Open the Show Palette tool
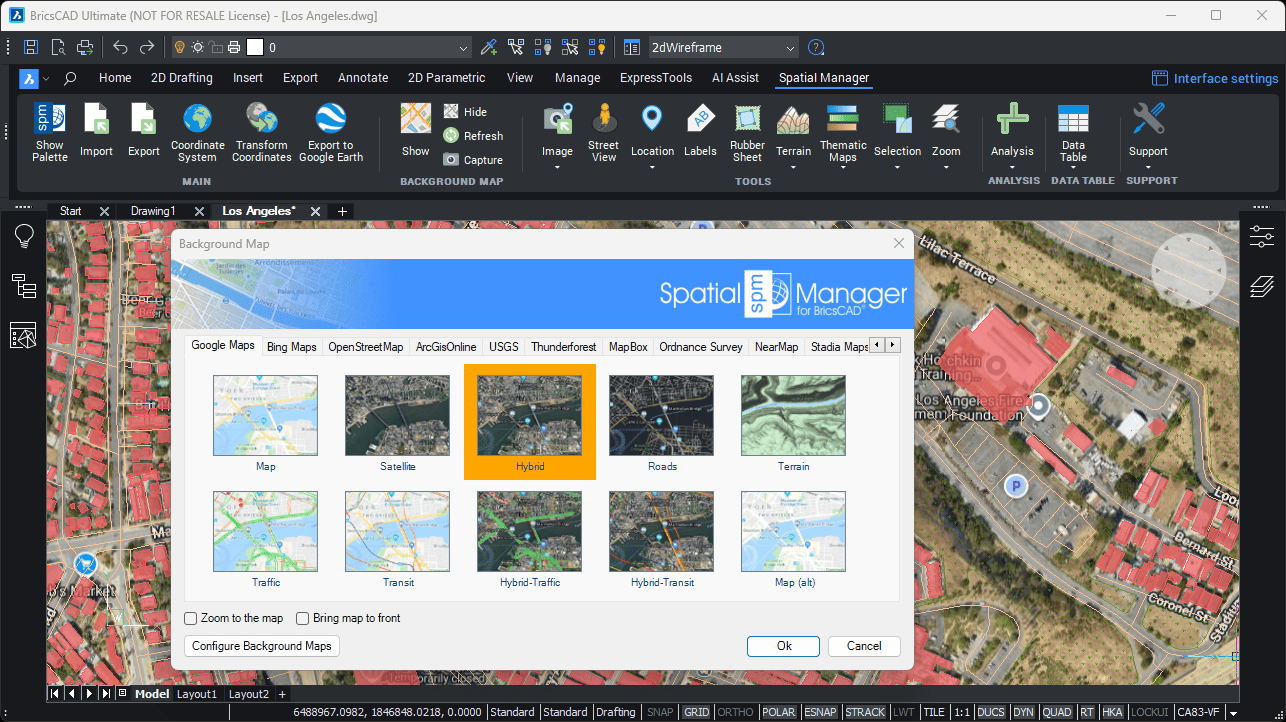This screenshot has height=722, width=1286. click(50, 132)
